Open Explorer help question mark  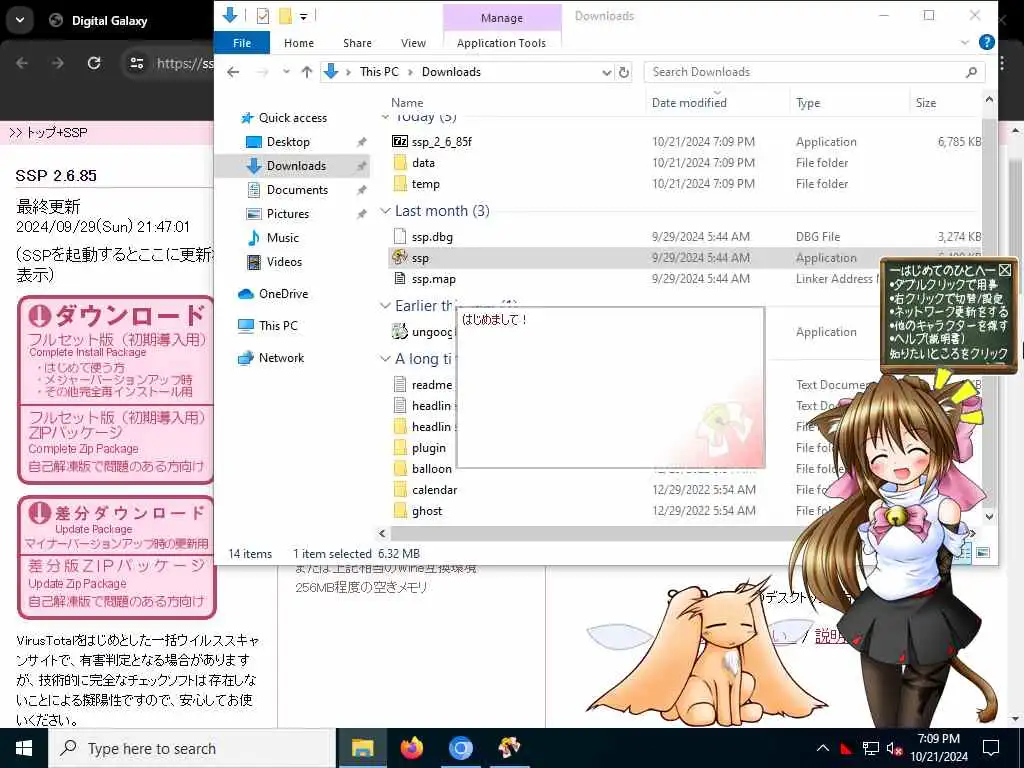(x=987, y=42)
